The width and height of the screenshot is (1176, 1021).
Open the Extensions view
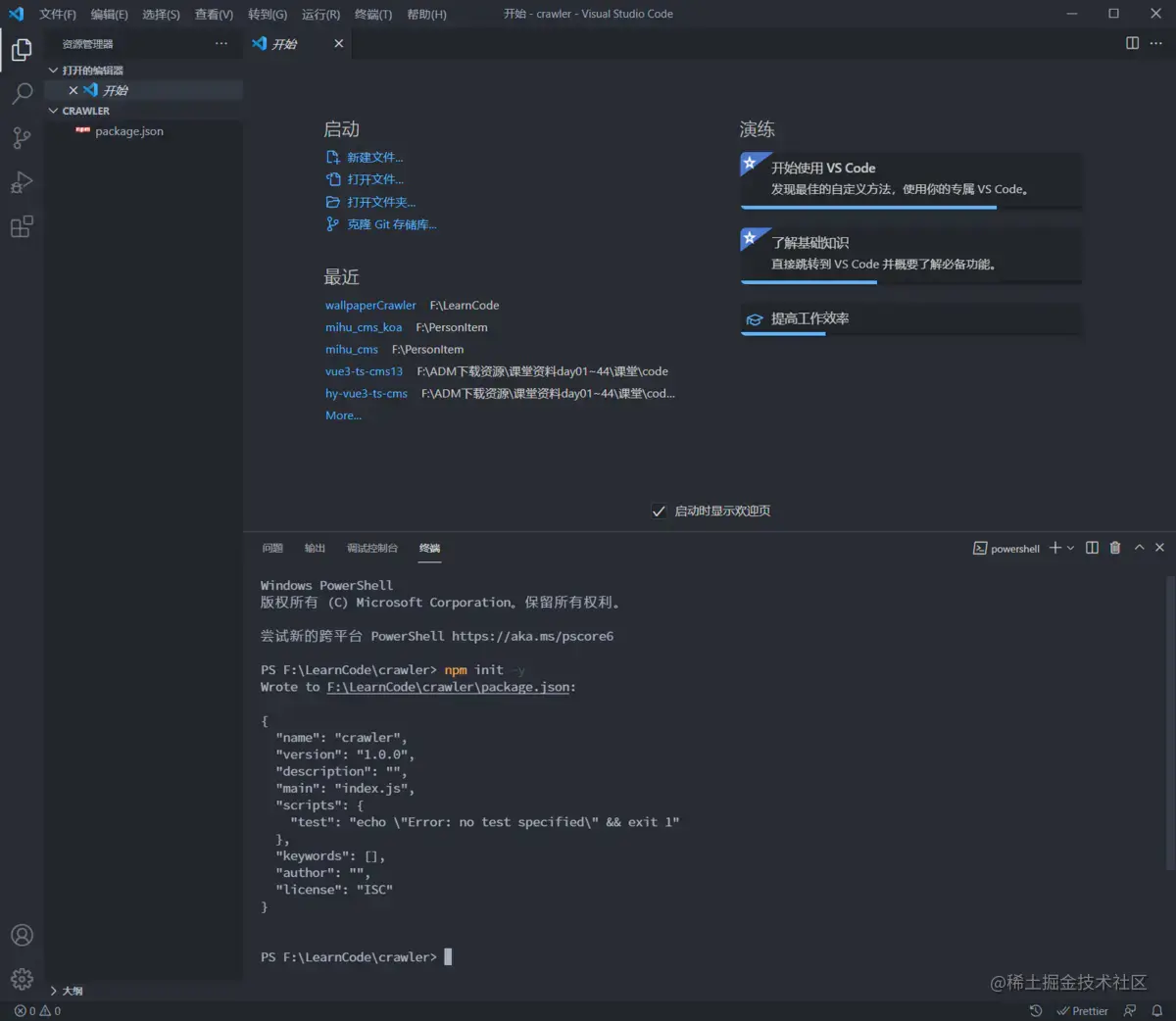(22, 227)
